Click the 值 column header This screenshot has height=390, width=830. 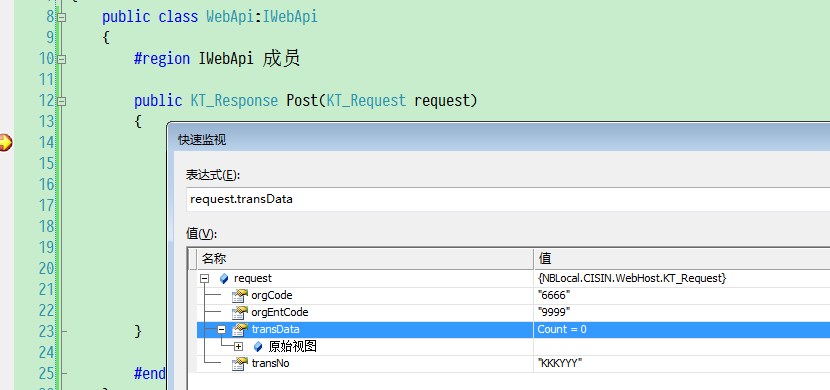[x=682, y=259]
